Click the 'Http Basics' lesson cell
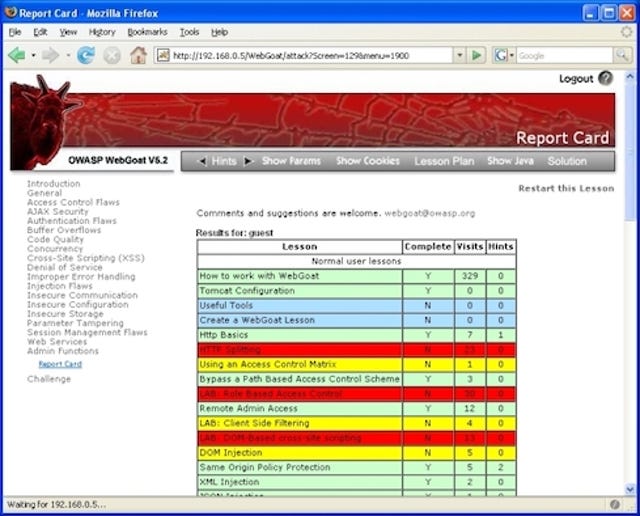The width and height of the screenshot is (640, 516). pyautogui.click(x=300, y=335)
